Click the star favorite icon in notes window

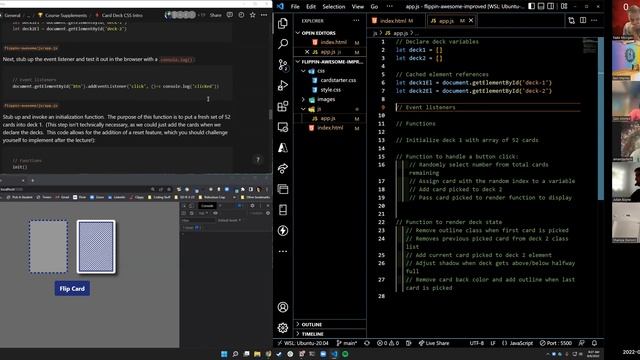pos(253,15)
